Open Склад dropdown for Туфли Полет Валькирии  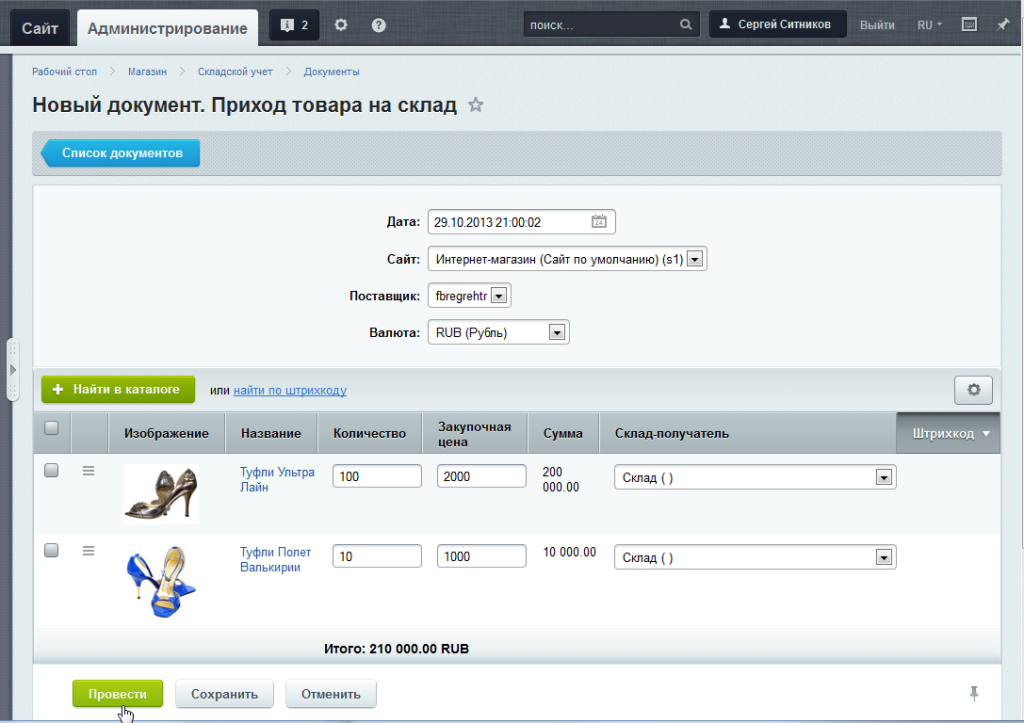(x=755, y=557)
